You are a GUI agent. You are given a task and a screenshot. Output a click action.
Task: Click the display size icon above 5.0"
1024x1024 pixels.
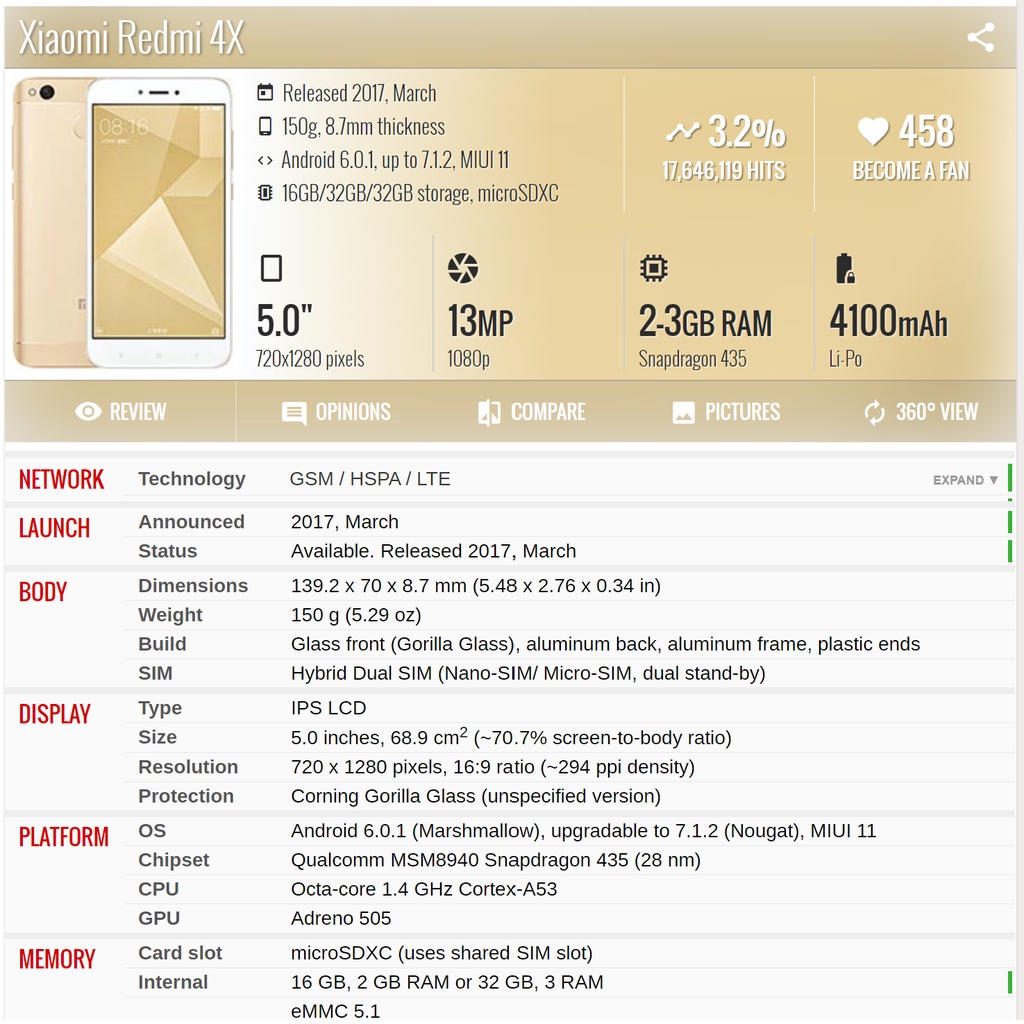271,268
